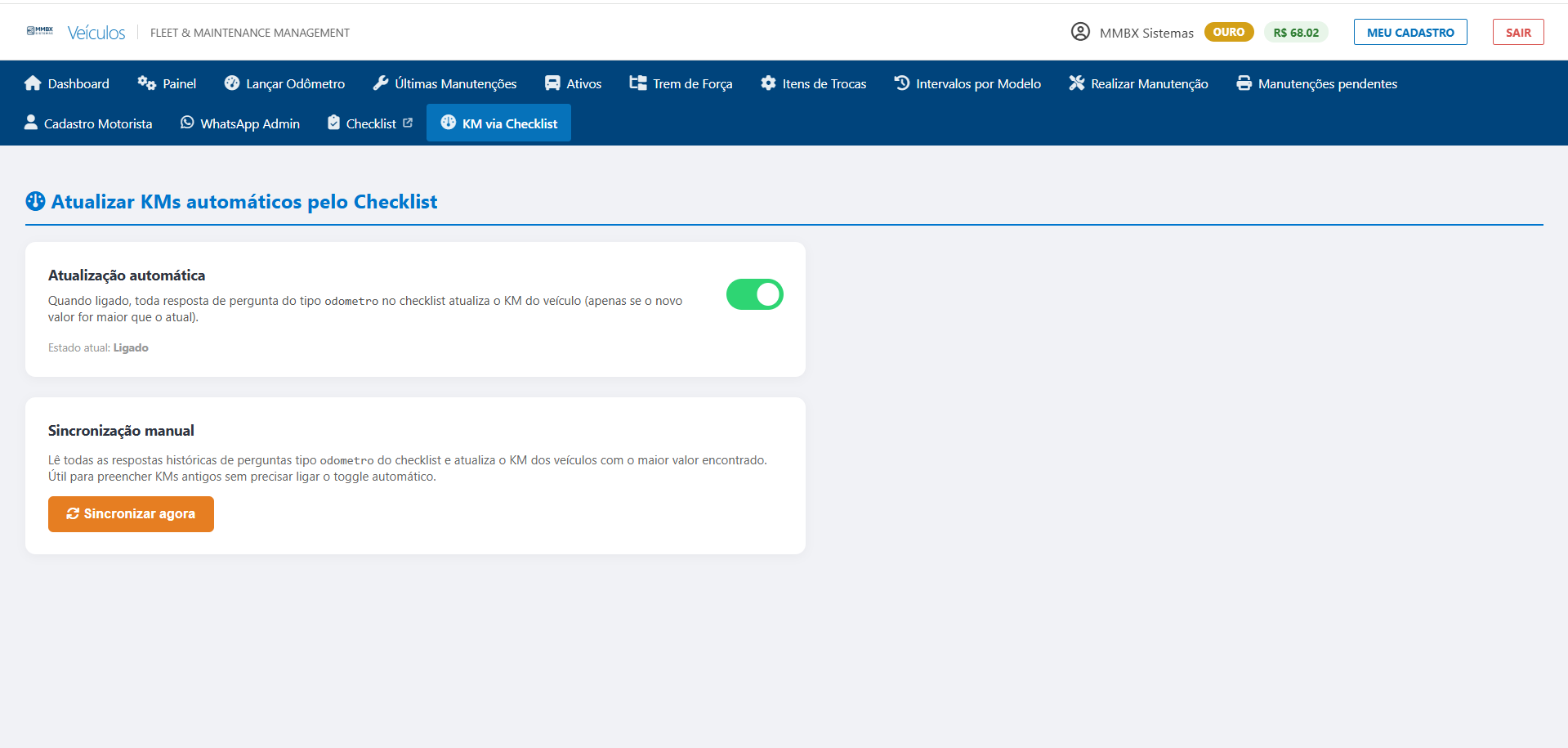
Task: Click the Checklist clipboard icon
Action: 333,123
